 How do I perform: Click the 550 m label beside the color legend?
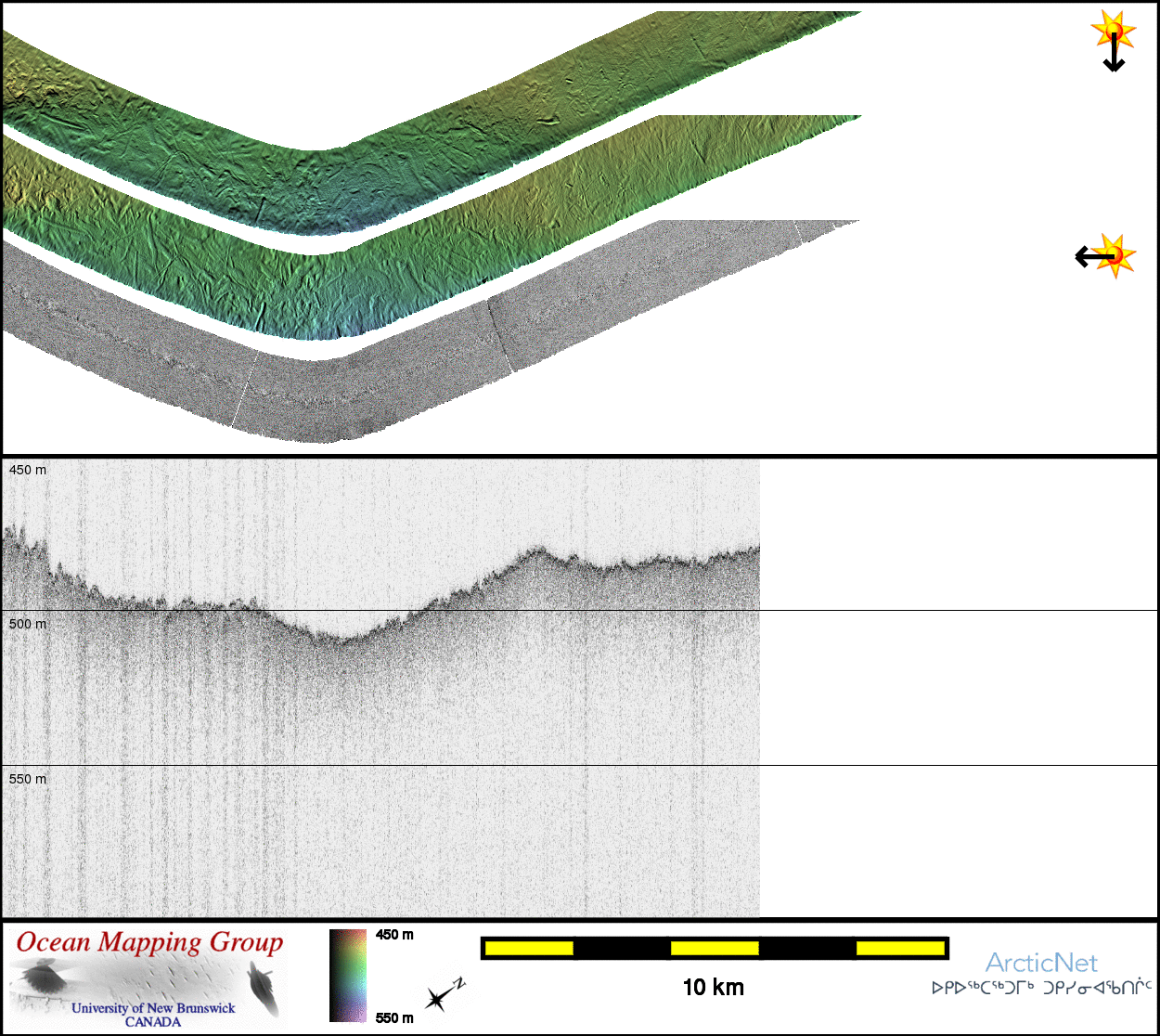(x=394, y=1018)
